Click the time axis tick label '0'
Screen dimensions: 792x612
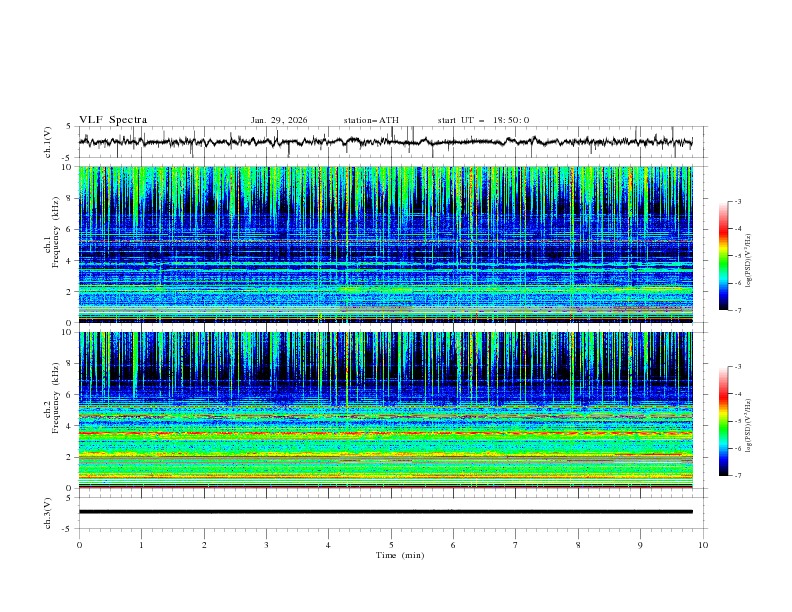coord(79,545)
